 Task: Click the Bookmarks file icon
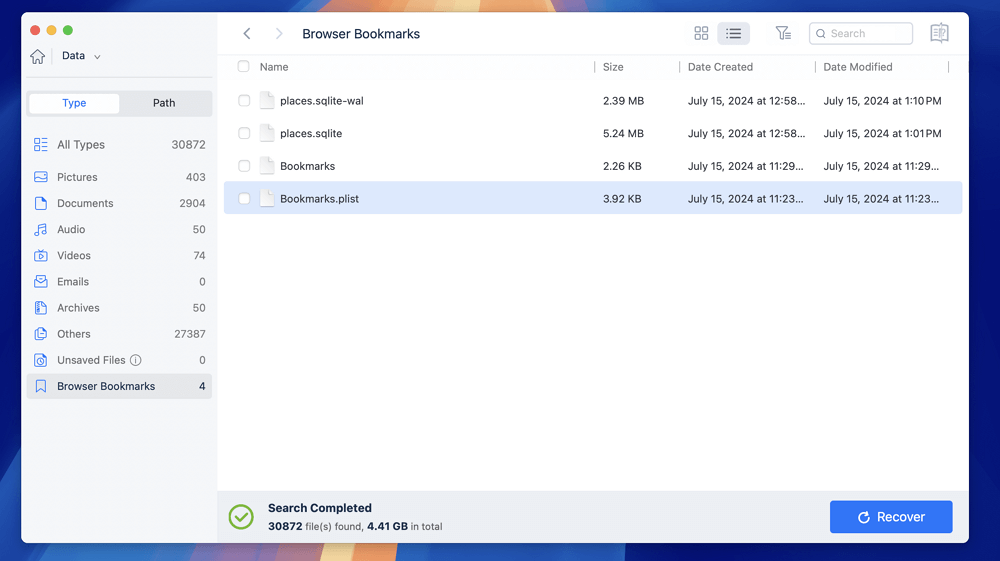(x=267, y=165)
